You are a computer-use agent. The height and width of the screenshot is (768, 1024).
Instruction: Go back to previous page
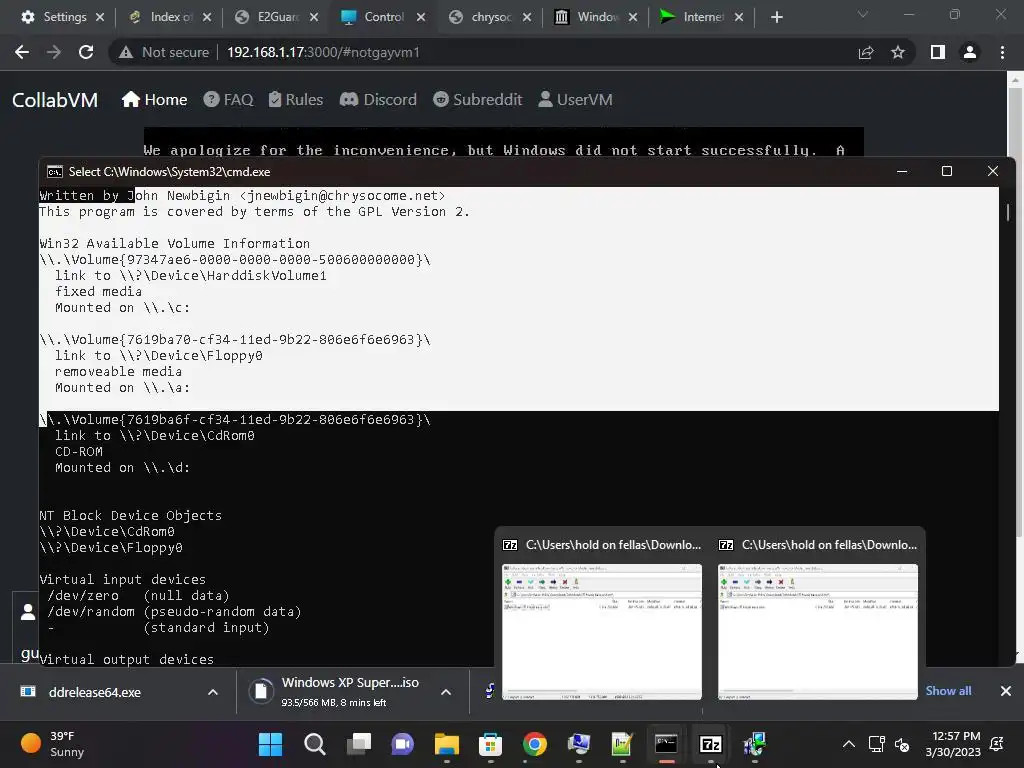(22, 52)
